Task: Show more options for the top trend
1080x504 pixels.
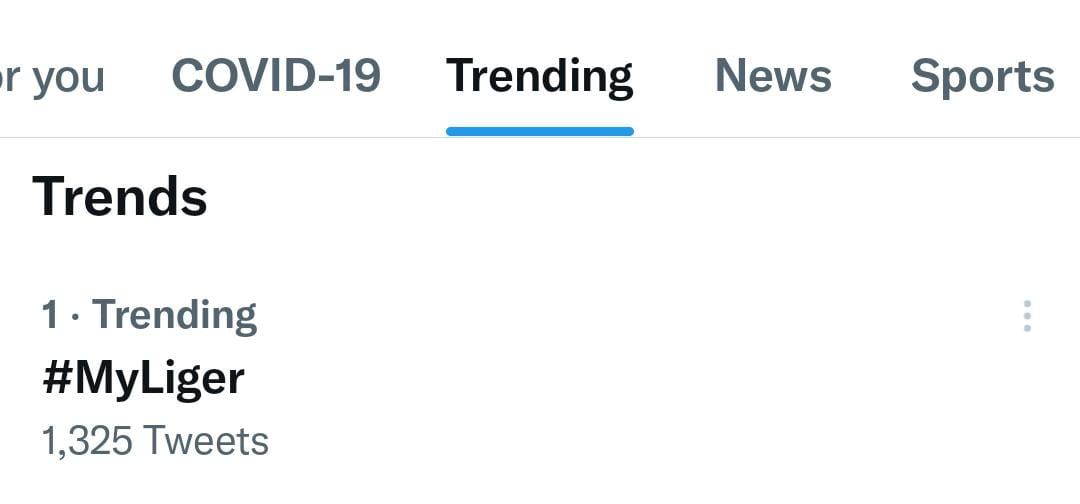Action: (x=1027, y=316)
